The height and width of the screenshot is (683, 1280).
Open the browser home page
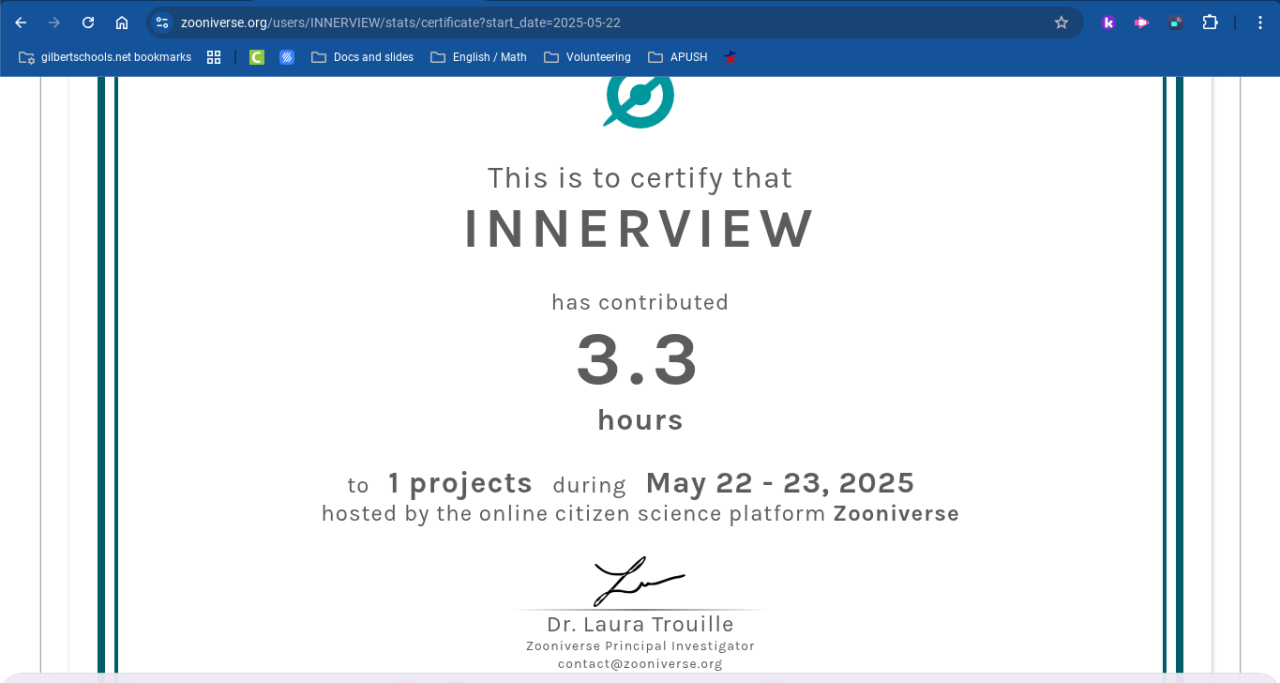tap(122, 22)
